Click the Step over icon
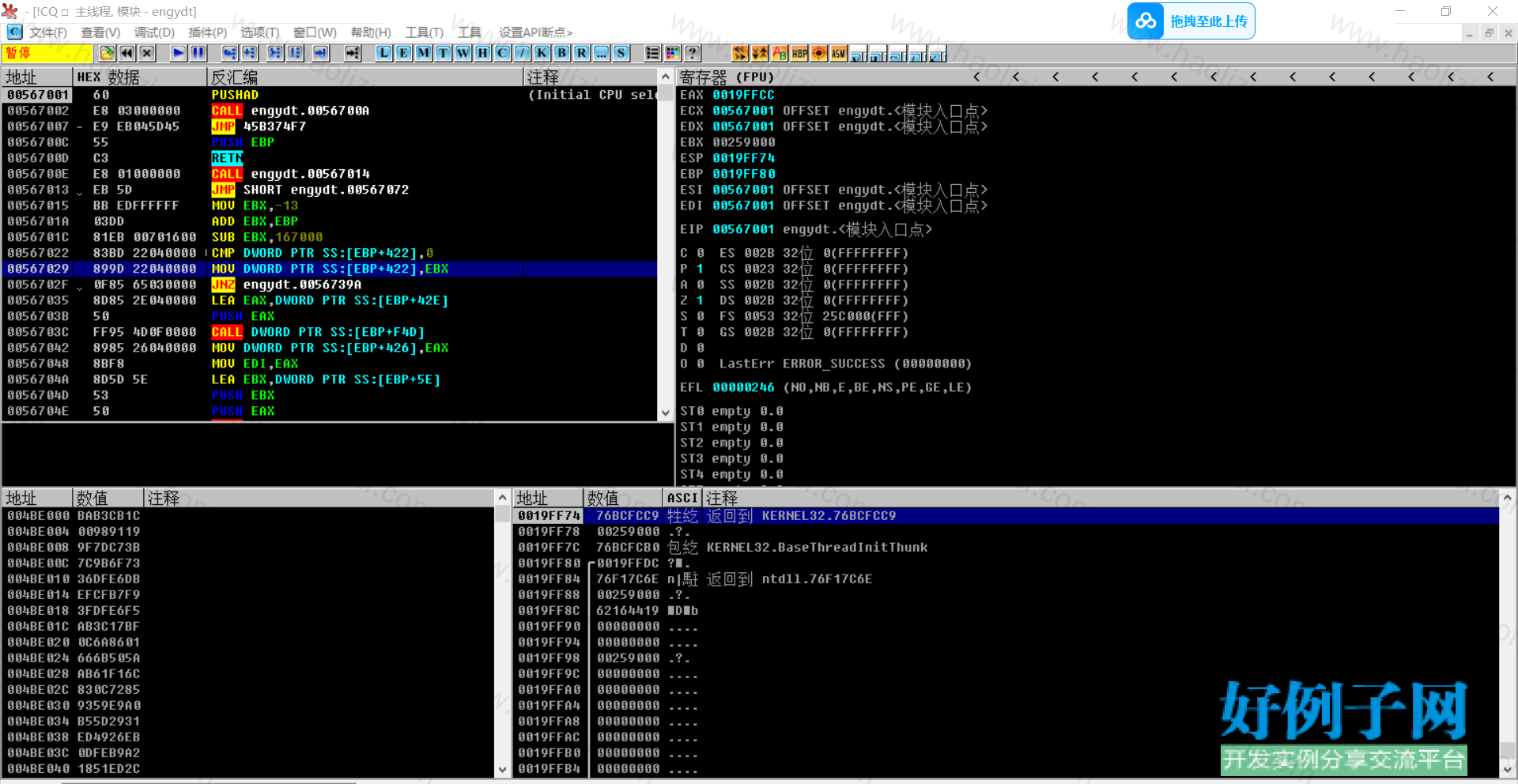 point(250,53)
